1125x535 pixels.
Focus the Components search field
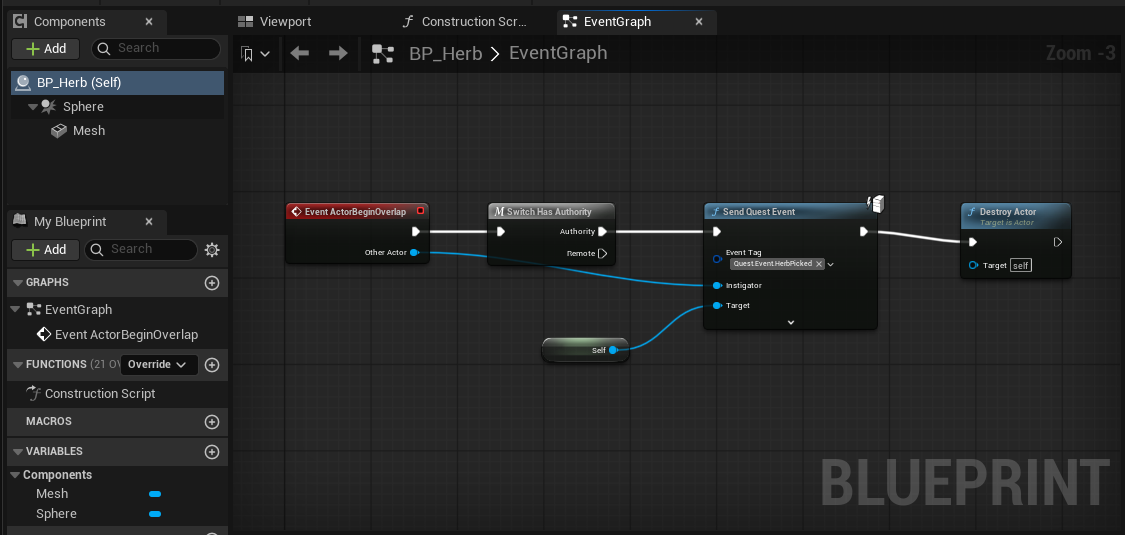tap(156, 49)
